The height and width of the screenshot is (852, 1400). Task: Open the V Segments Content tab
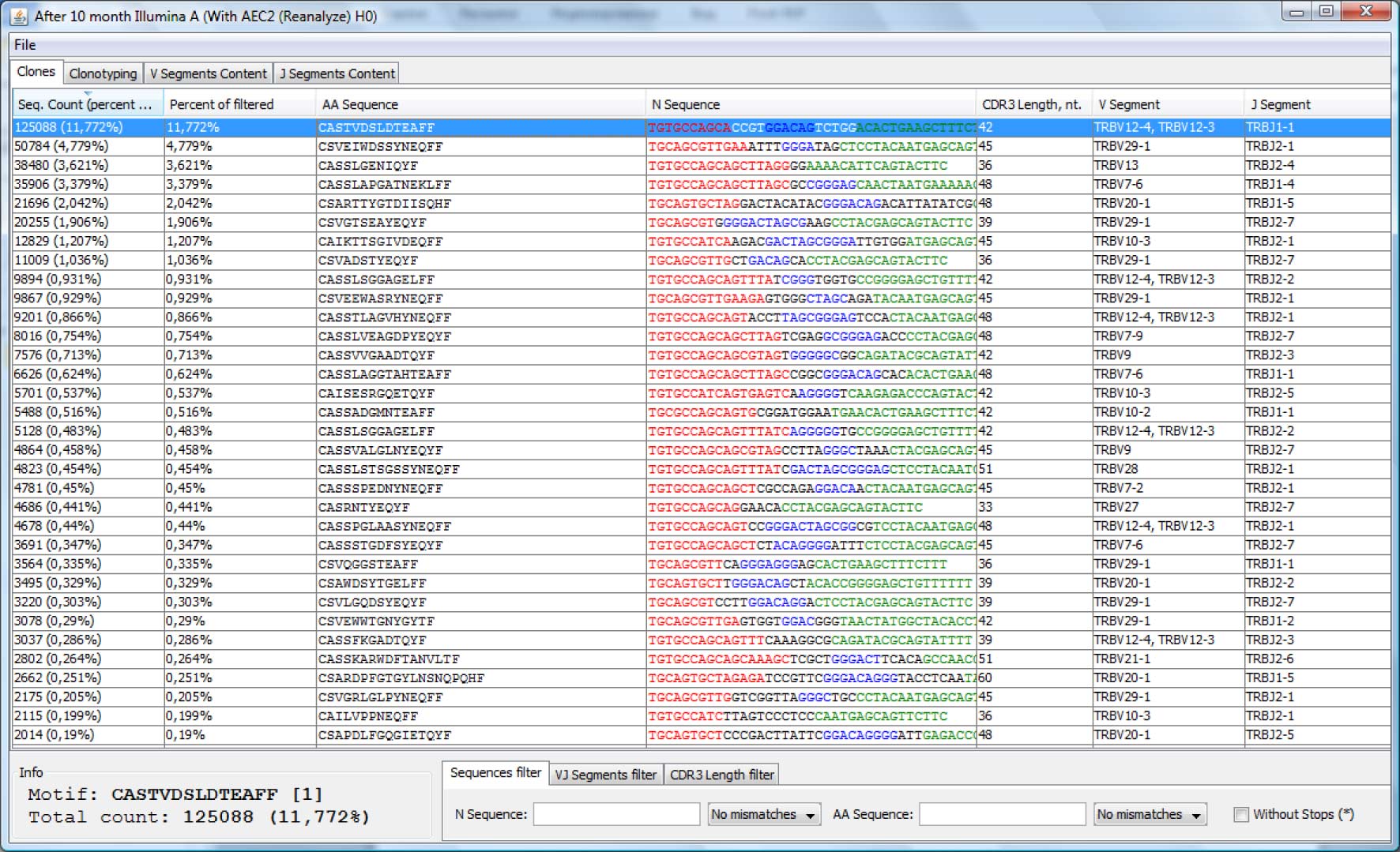click(x=208, y=73)
